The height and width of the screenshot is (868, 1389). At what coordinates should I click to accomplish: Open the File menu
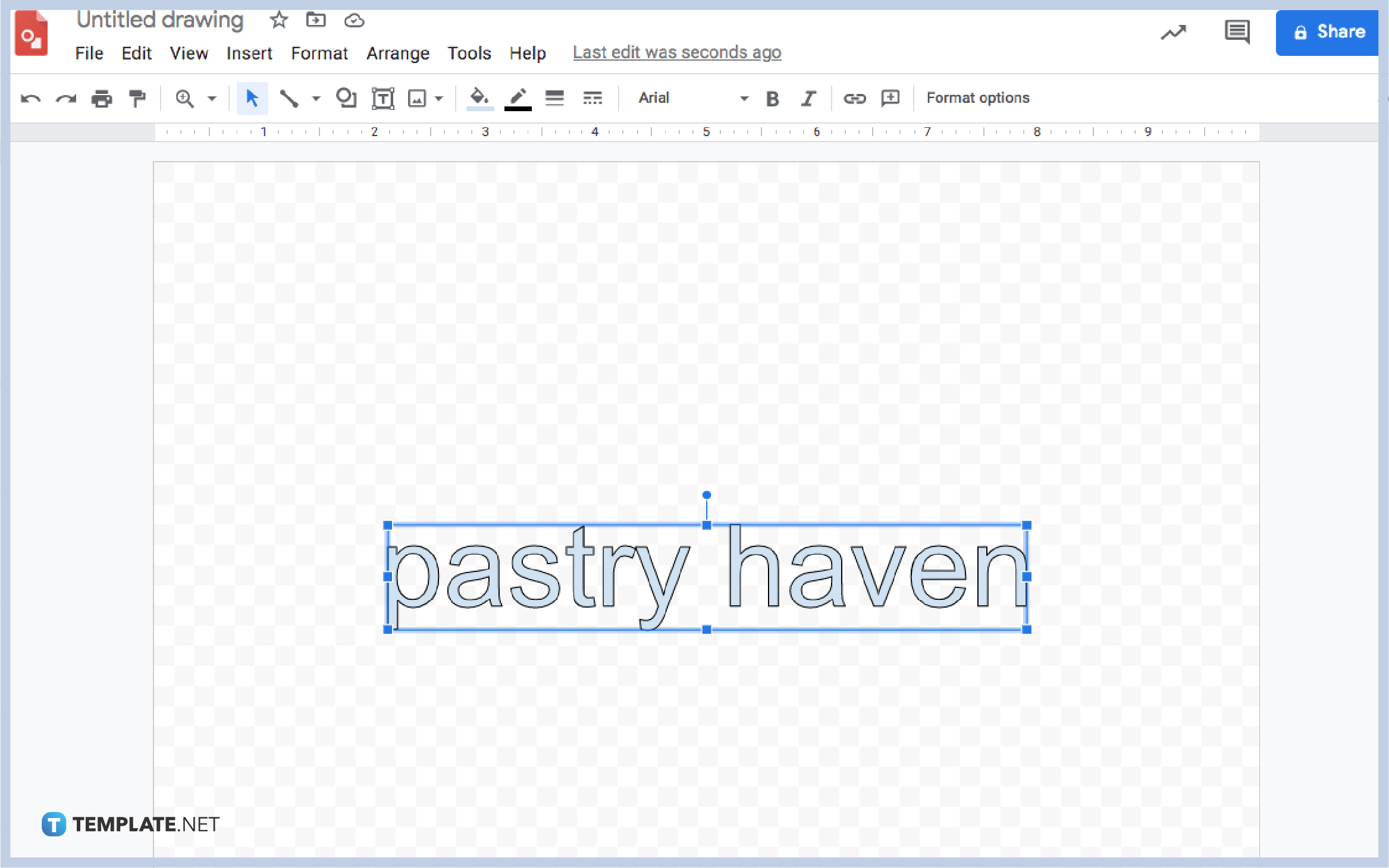point(88,53)
